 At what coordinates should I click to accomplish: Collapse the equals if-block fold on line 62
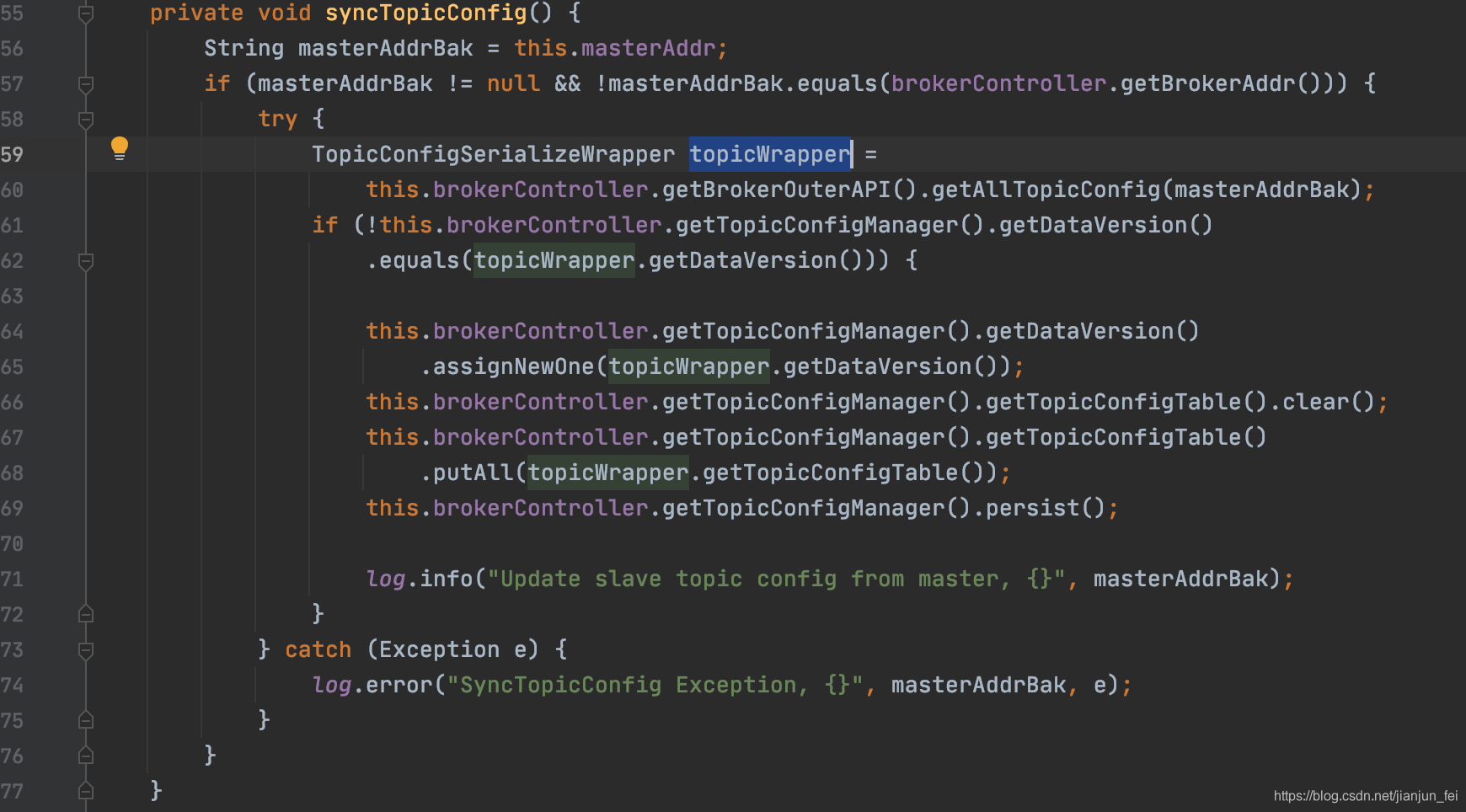point(85,261)
